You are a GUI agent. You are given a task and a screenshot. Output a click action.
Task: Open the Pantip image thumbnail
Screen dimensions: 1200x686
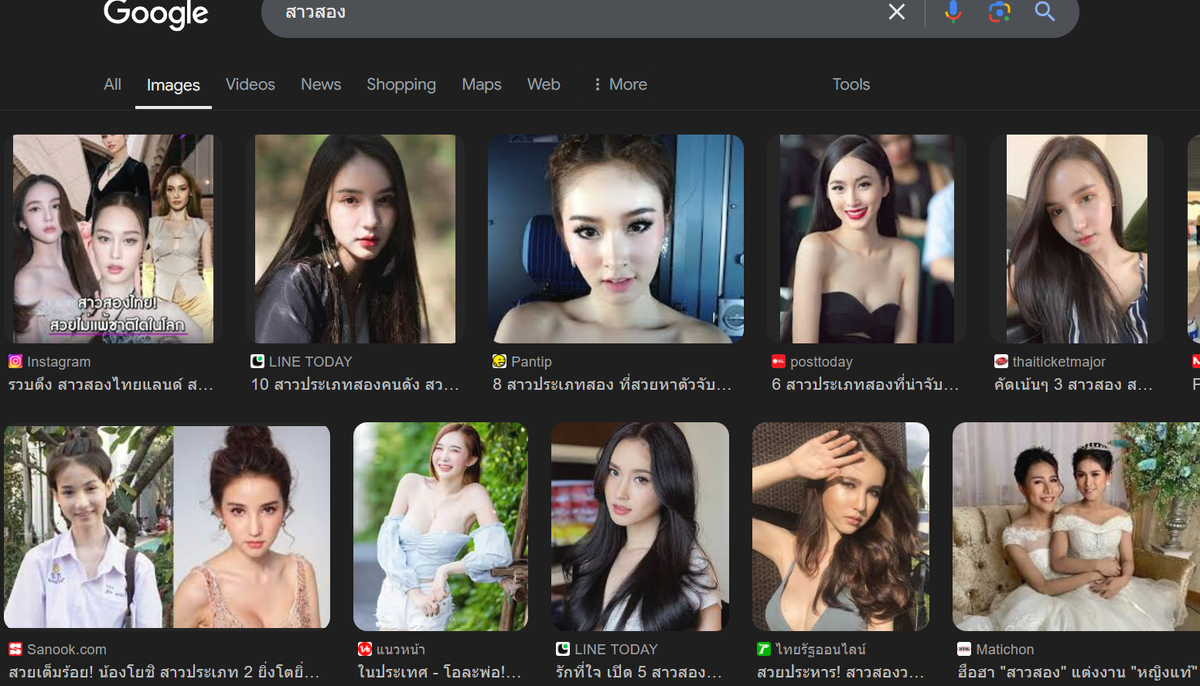pos(615,238)
